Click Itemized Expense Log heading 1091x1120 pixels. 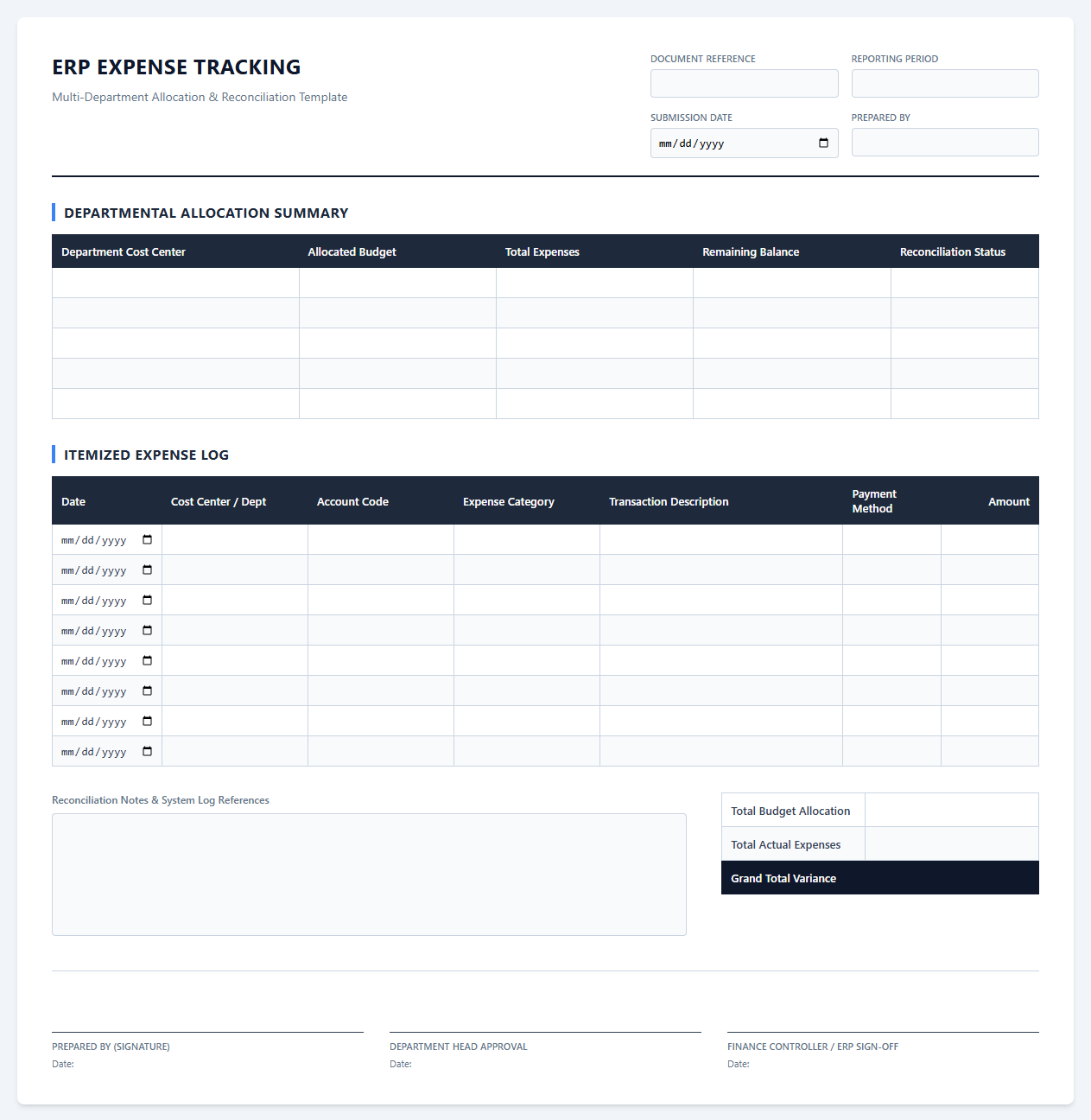(146, 455)
